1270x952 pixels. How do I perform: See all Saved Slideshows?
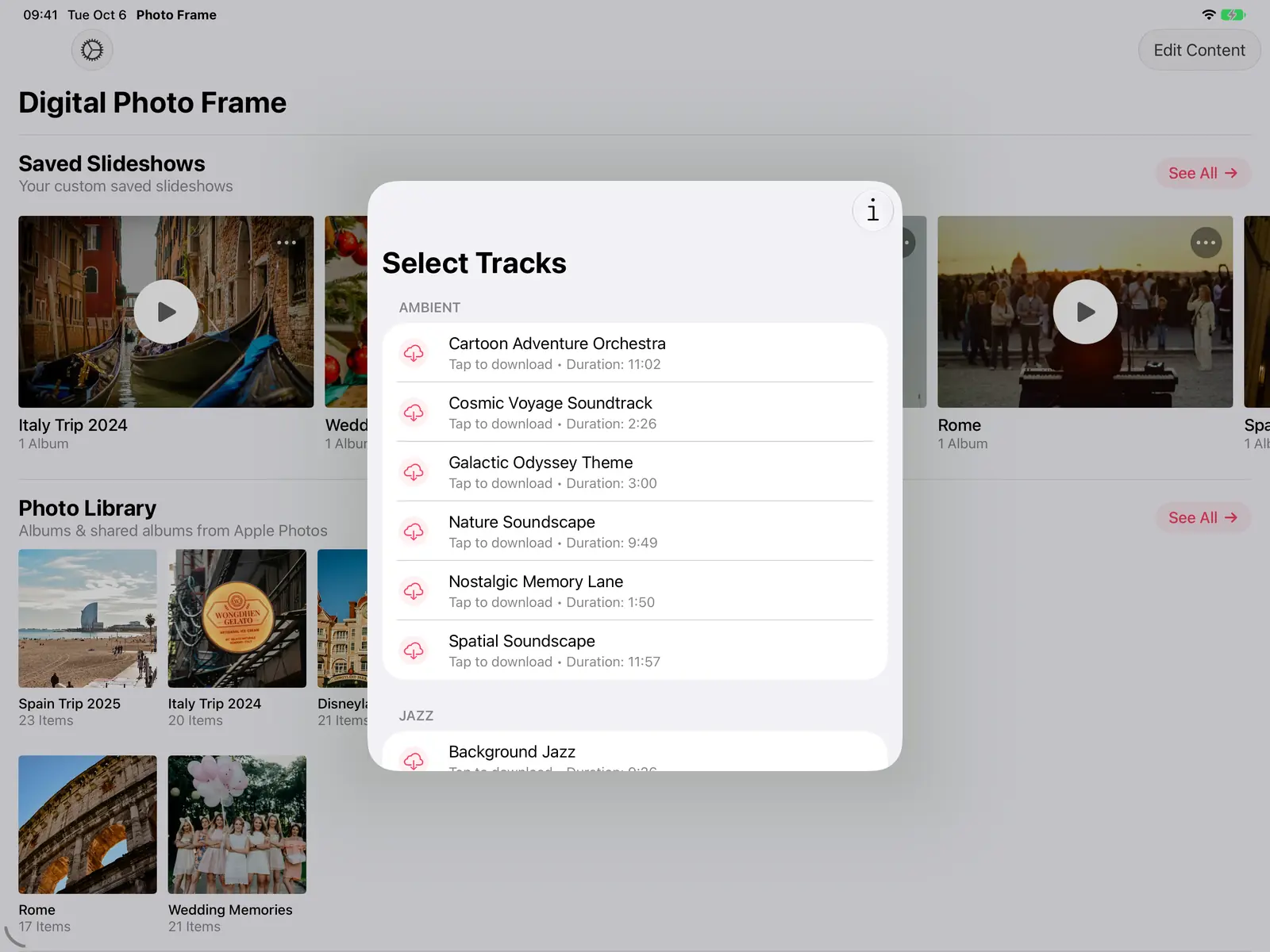coord(1203,173)
